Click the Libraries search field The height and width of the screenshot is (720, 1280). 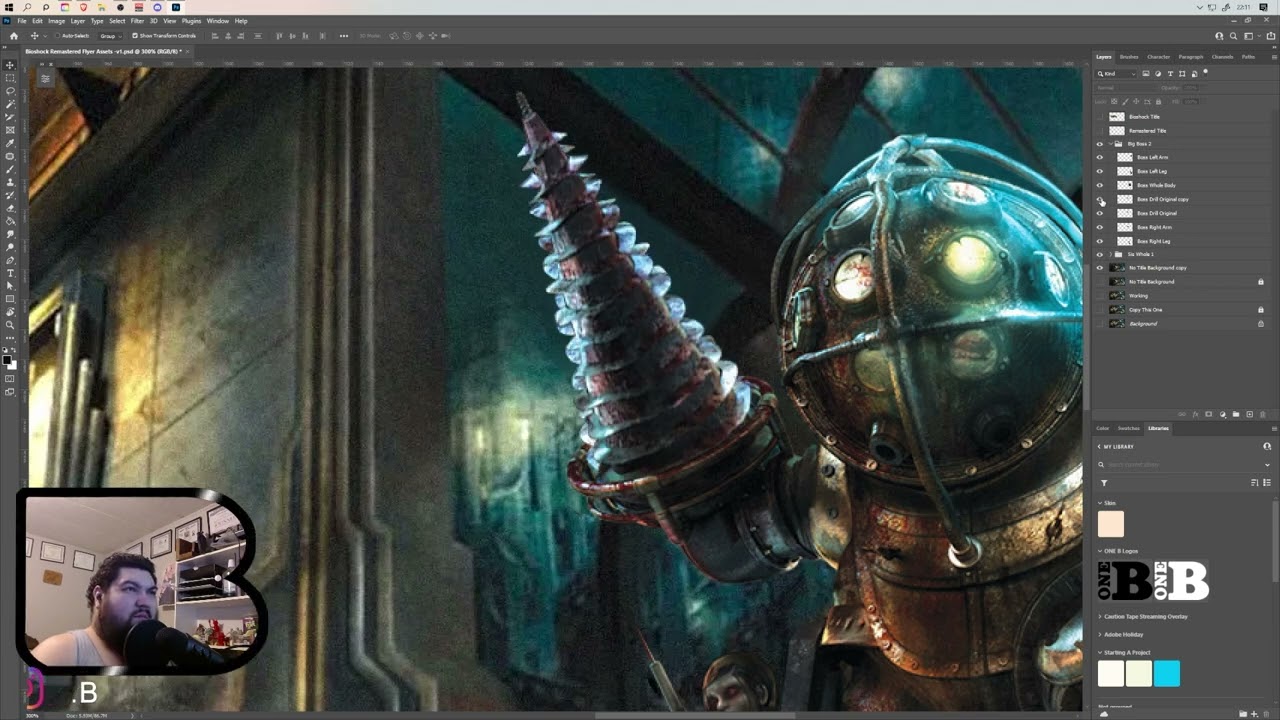coord(1183,465)
